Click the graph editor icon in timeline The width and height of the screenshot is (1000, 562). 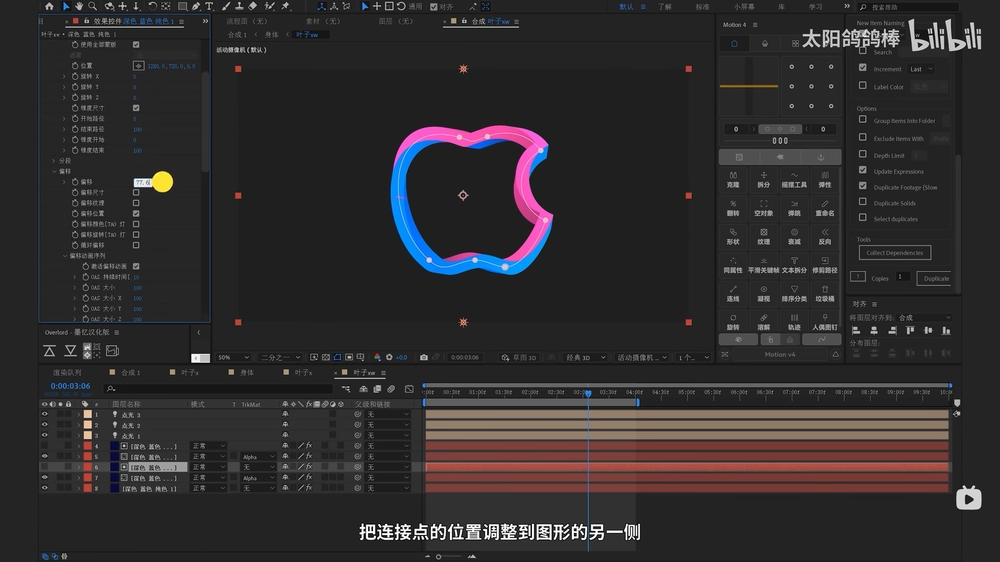[x=409, y=388]
